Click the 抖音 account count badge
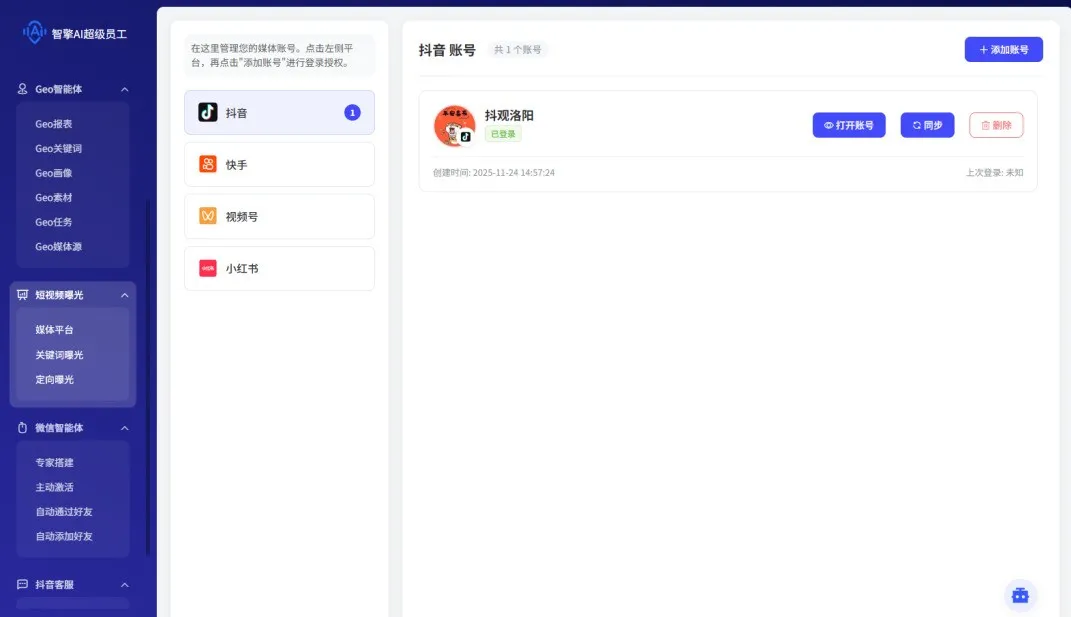 click(352, 113)
